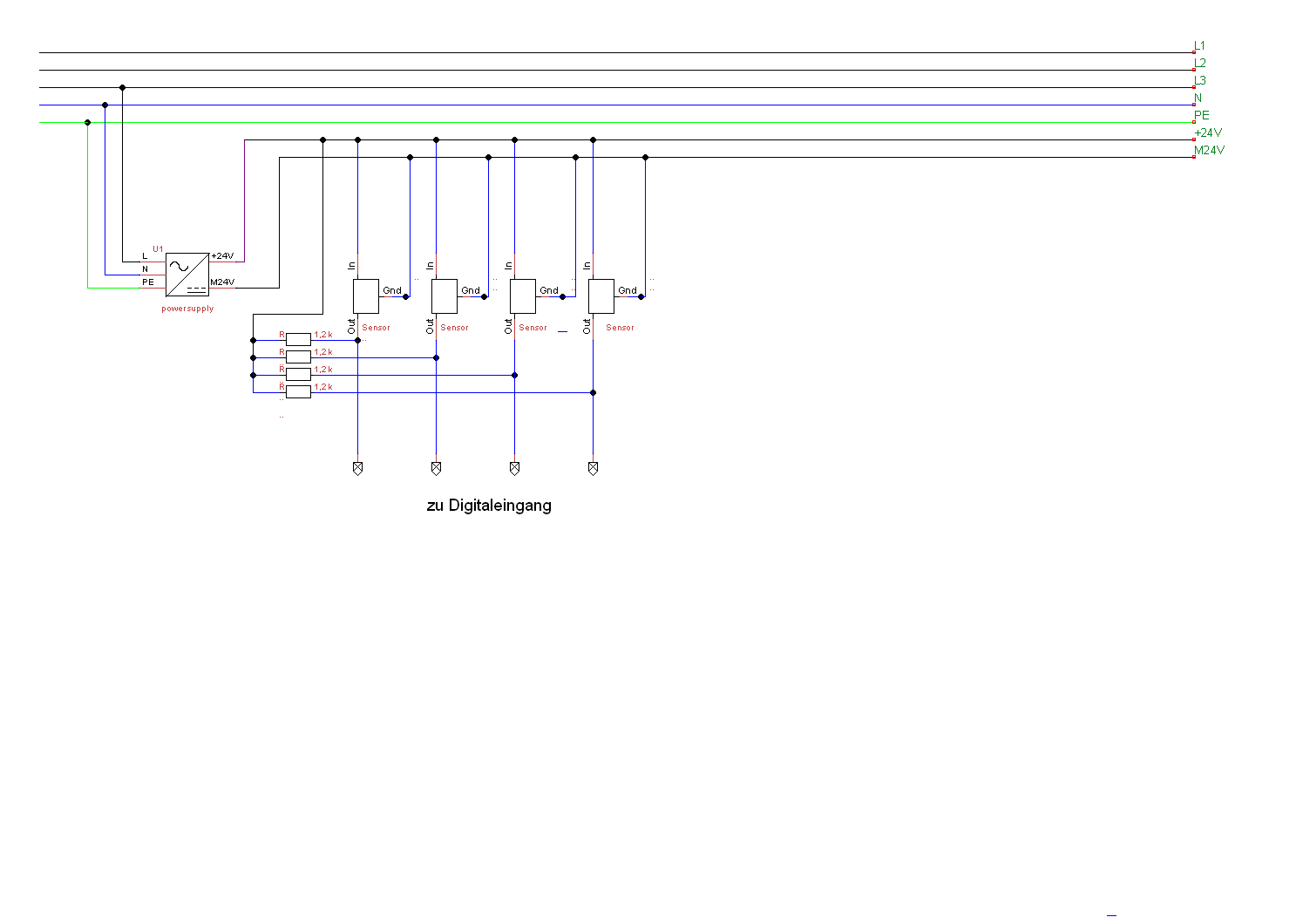Select the U1 power supply symbol
Image resolution: width=1303 pixels, height=924 pixels.
(187, 275)
